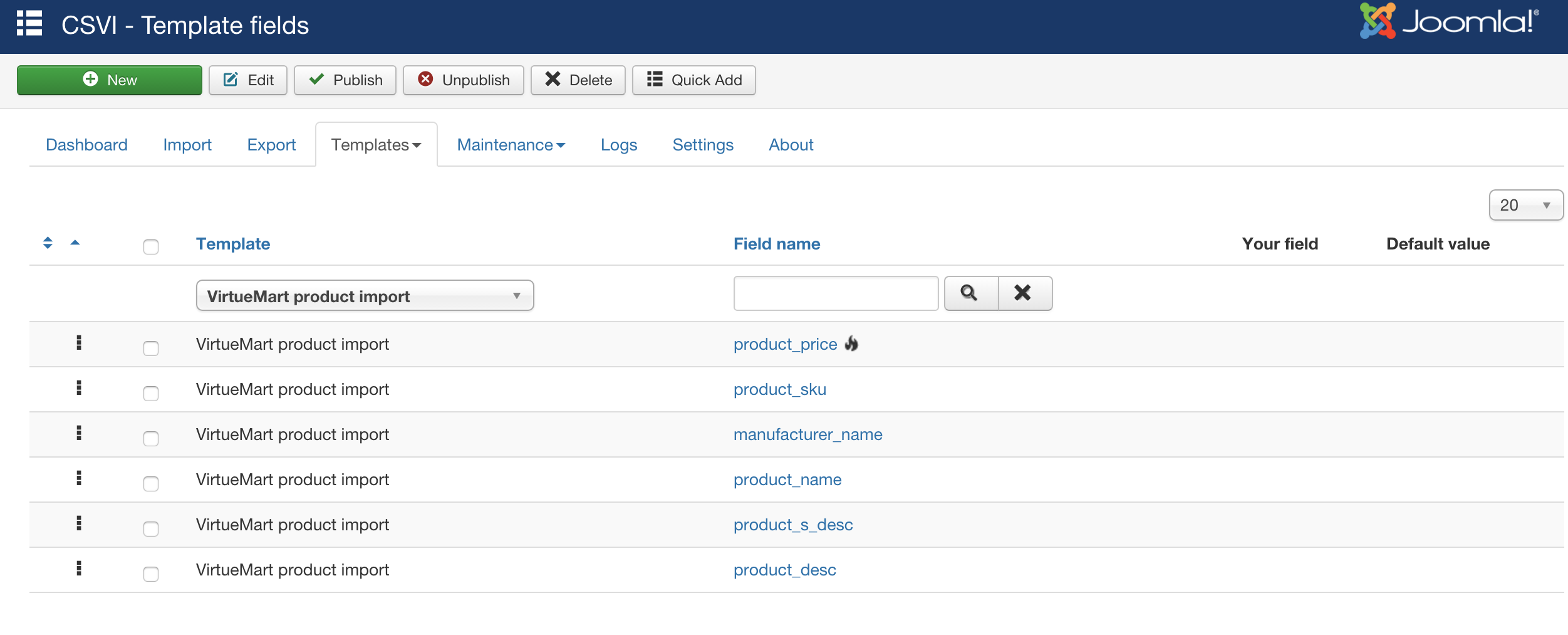The image size is (1568, 635).
Task: Grab the drag handle for product_sku row
Action: [79, 387]
